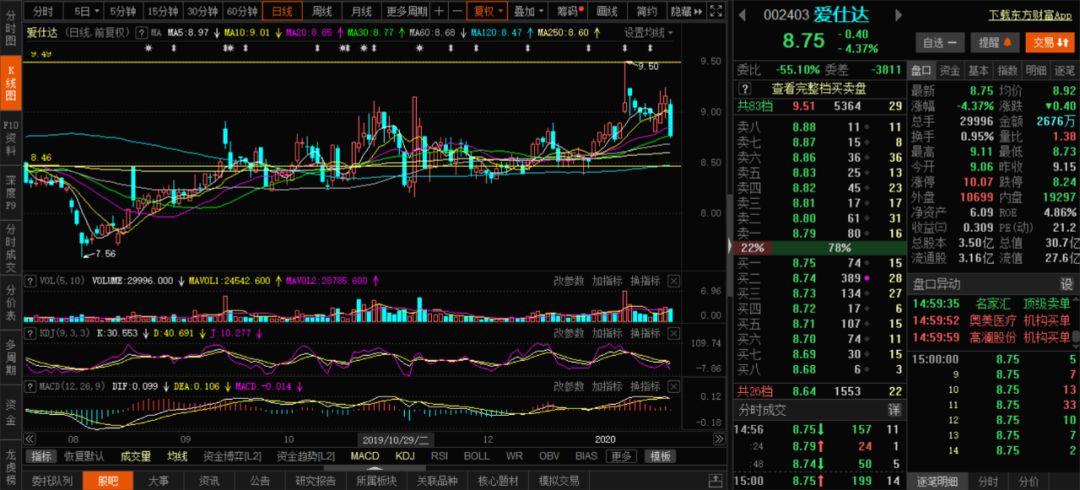Open the 叠加 overlay dropdown

tap(529, 11)
